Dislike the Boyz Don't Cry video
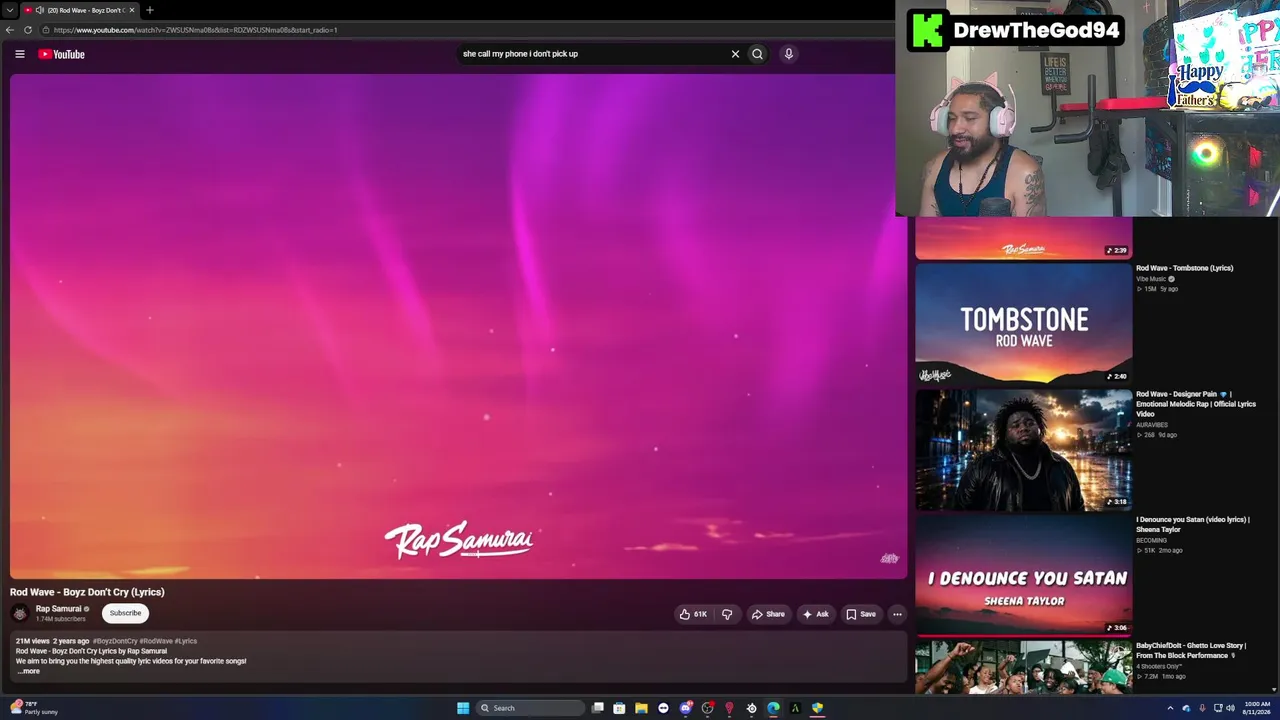 [727, 614]
